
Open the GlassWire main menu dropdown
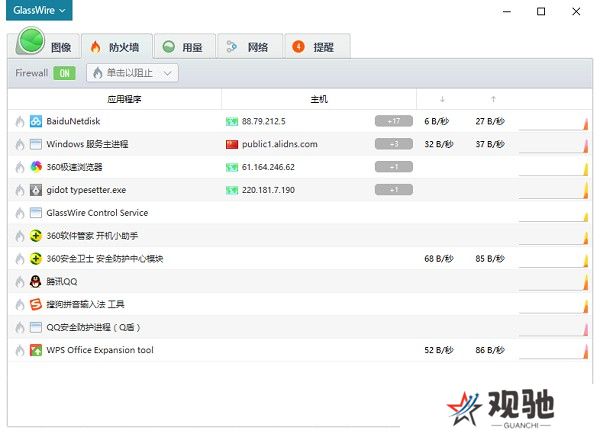[39, 10]
